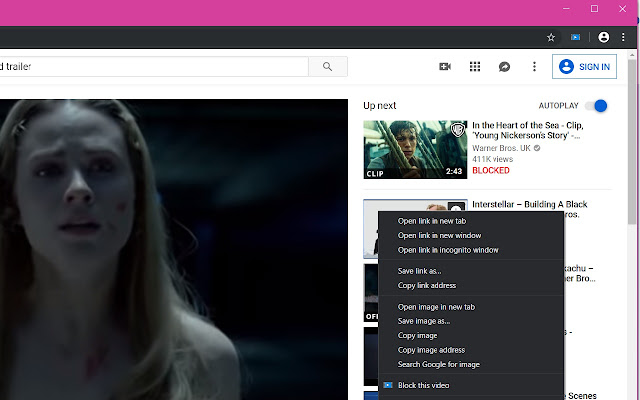
Task: Click in the YouTube search field
Action: pyautogui.click(x=153, y=67)
